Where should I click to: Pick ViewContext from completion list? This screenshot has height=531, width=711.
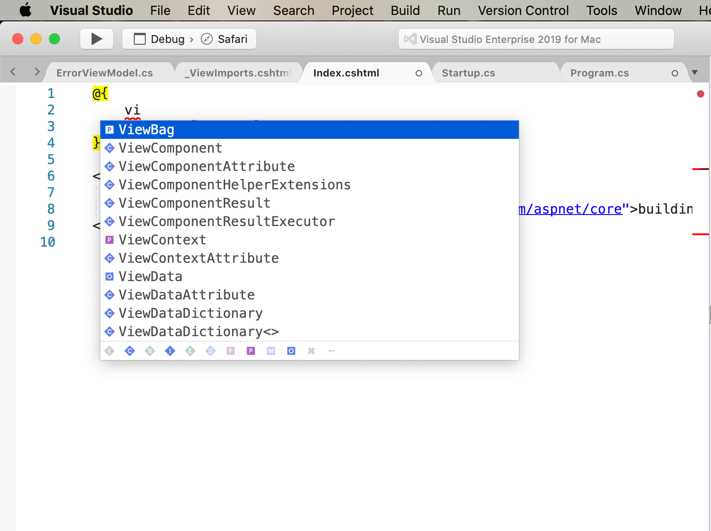coord(309,240)
